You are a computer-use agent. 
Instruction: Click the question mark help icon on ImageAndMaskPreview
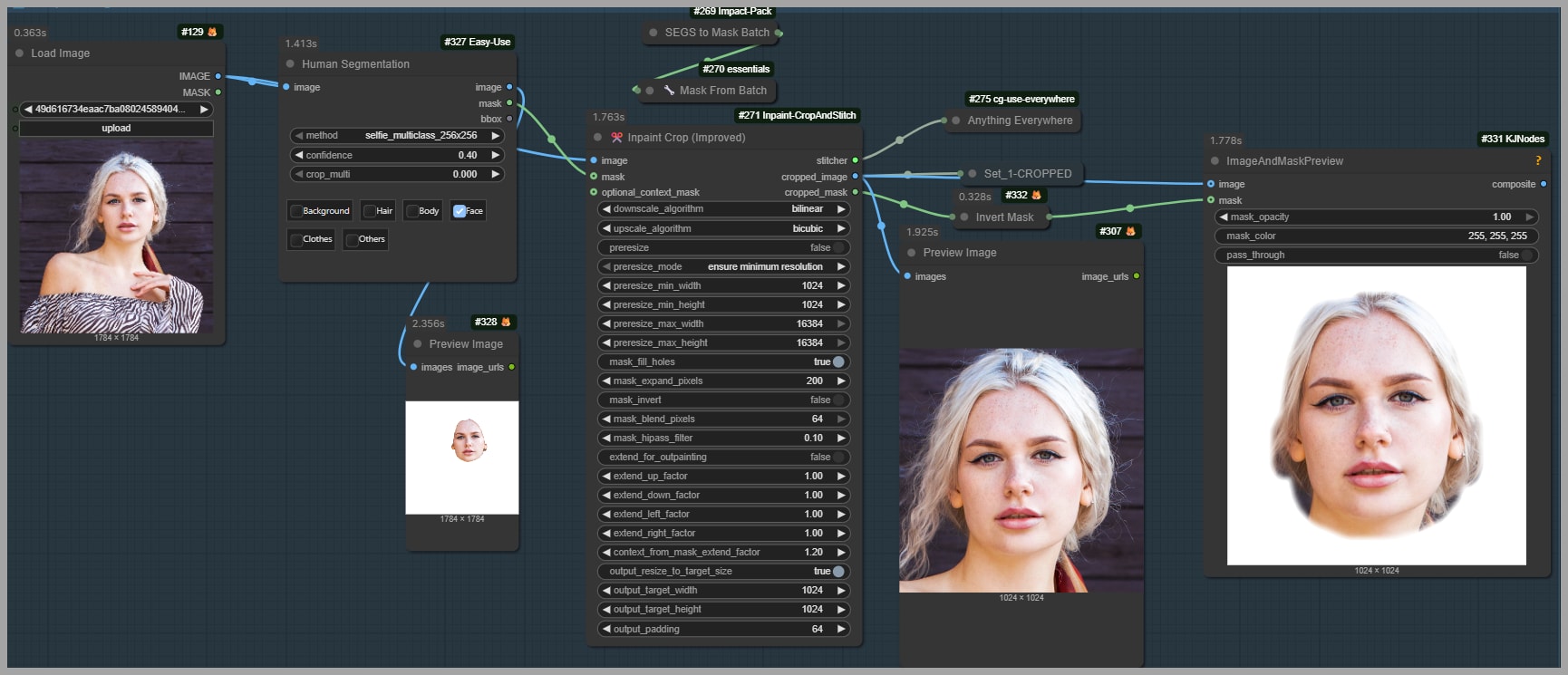pos(1537,161)
